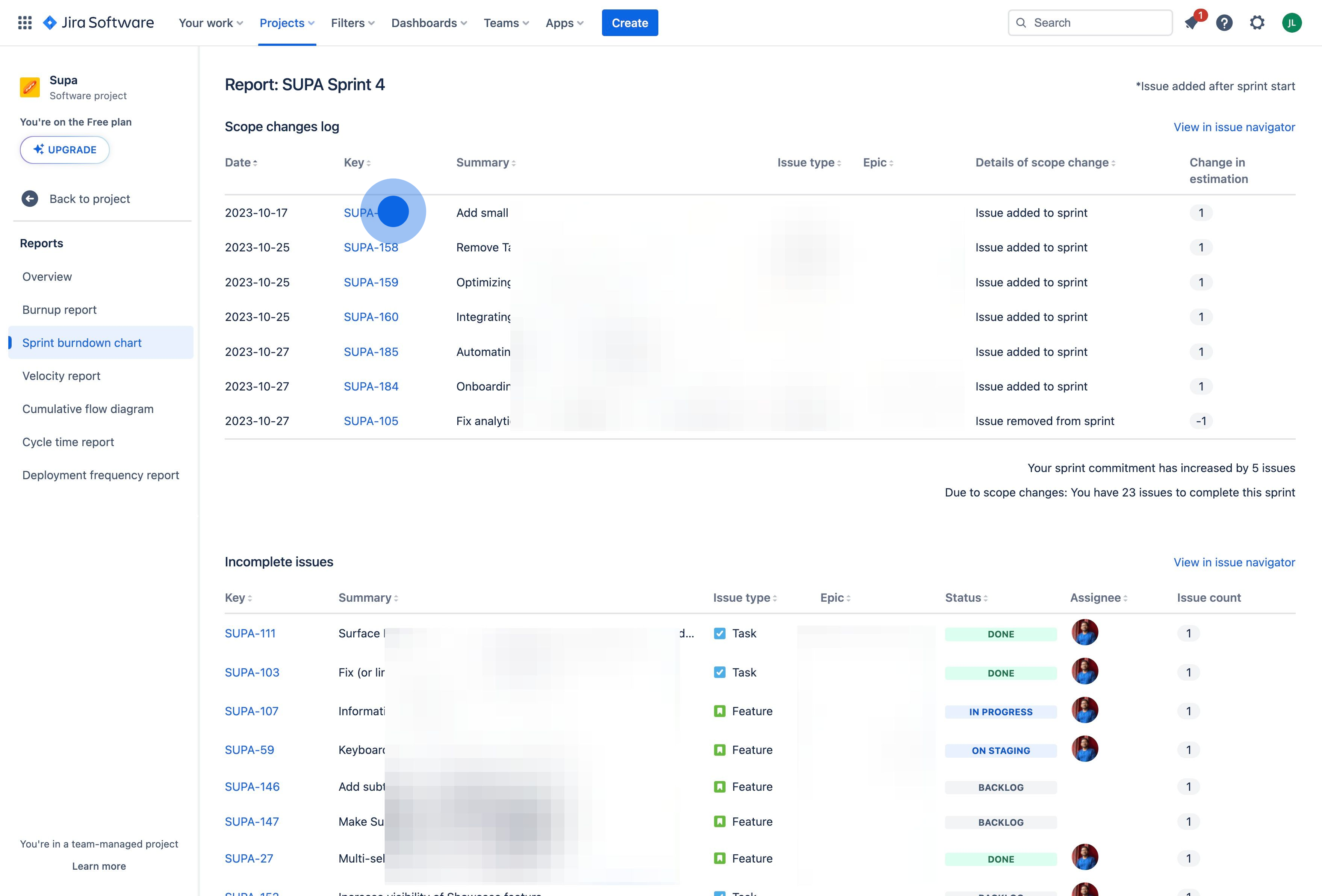Sort by Details of scope change column

(x=1045, y=163)
